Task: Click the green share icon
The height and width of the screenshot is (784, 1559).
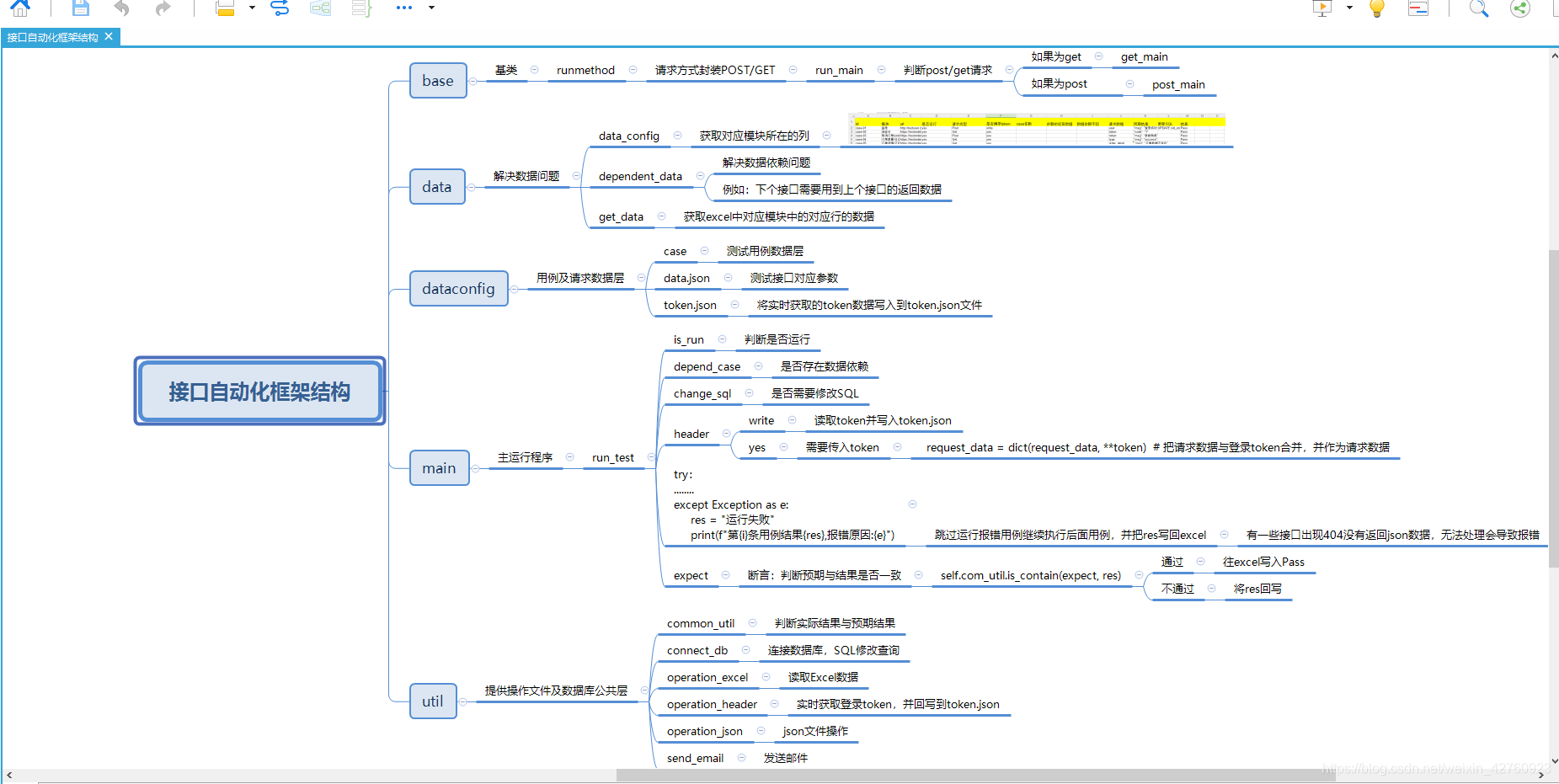Action: pyautogui.click(x=1520, y=8)
